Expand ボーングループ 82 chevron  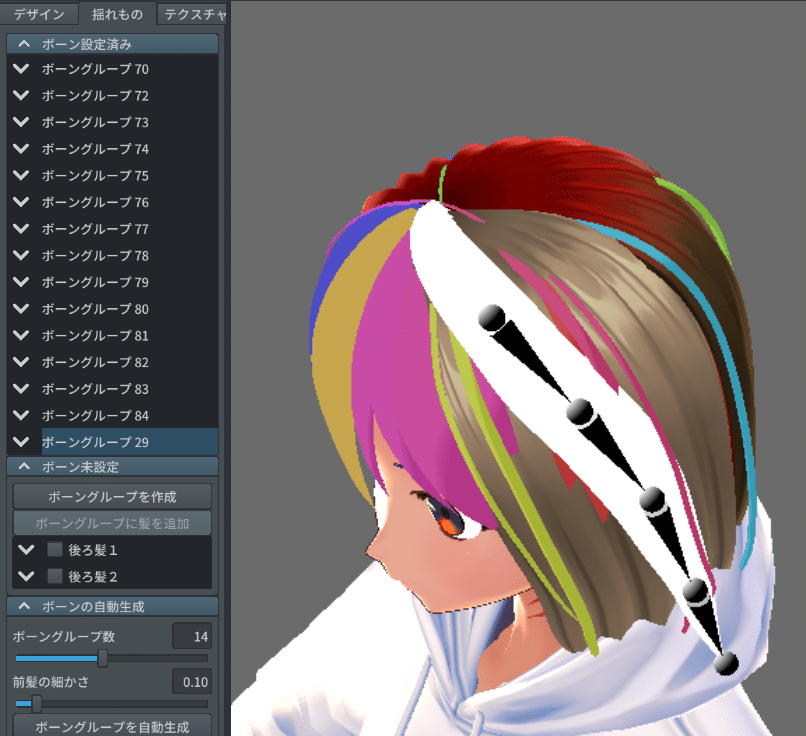(21, 362)
